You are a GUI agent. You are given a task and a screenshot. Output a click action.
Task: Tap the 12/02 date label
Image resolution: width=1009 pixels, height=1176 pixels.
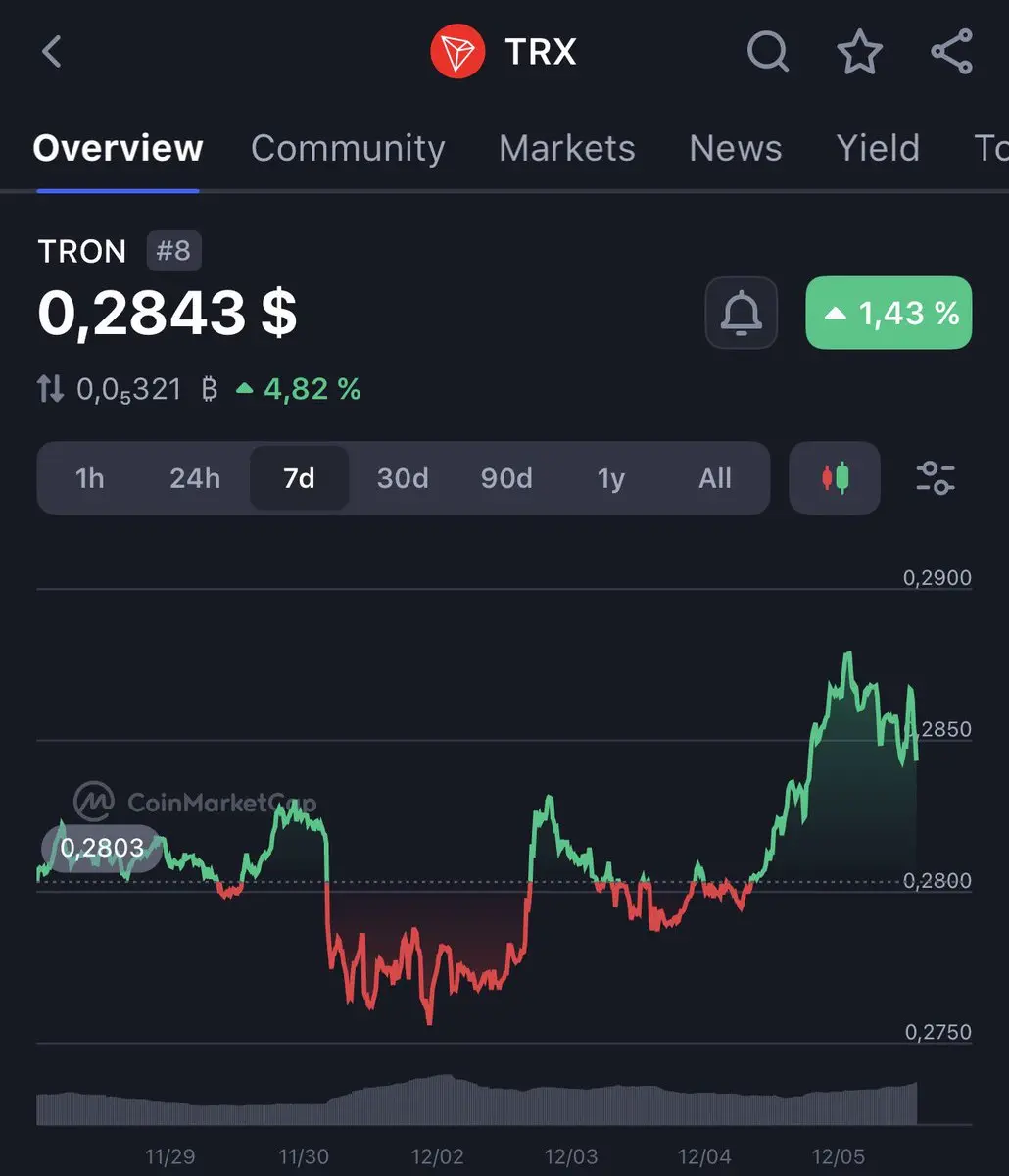coord(437,1156)
